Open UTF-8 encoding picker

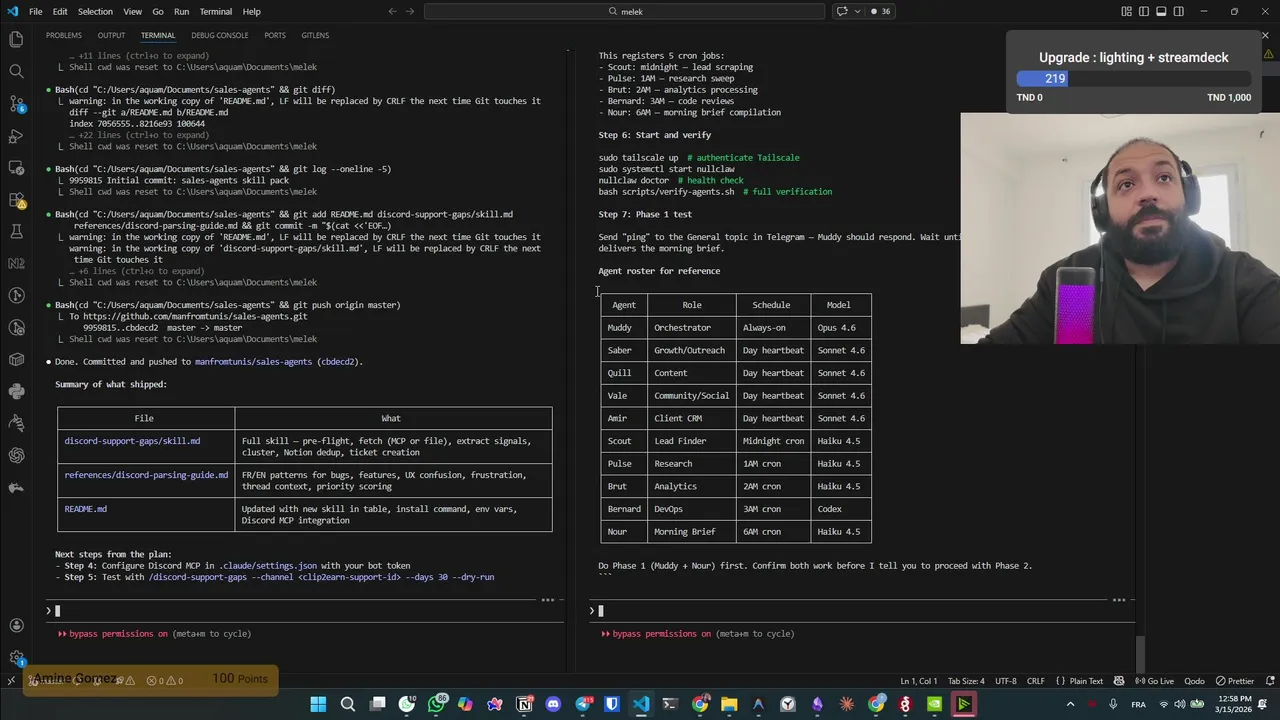click(x=1005, y=680)
